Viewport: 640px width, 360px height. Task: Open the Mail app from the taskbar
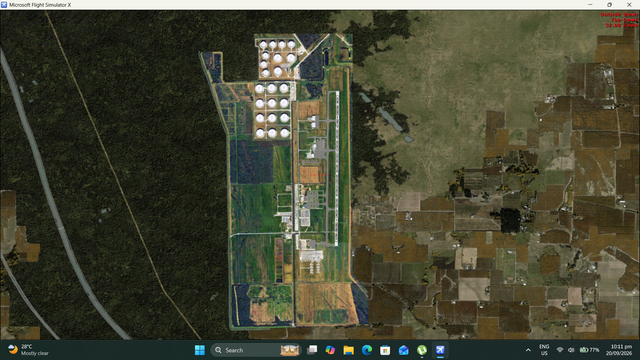(403, 350)
